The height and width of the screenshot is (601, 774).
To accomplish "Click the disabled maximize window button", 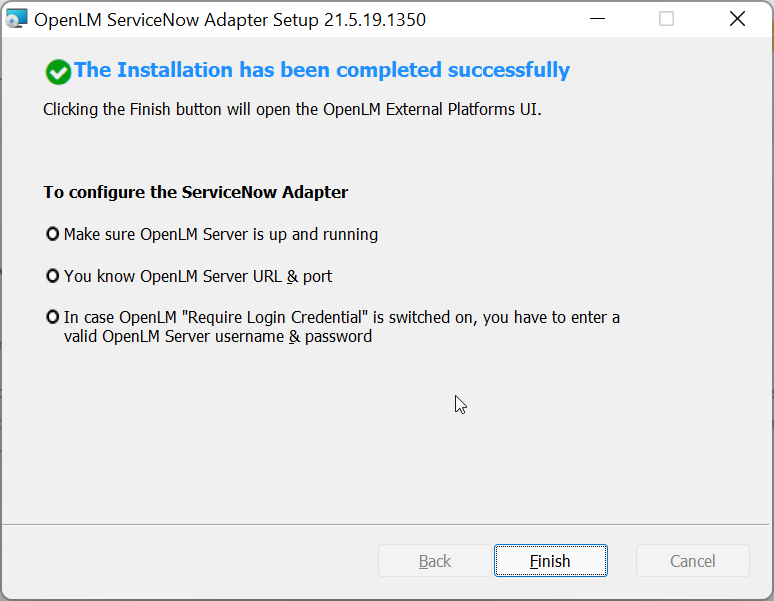I will pyautogui.click(x=667, y=19).
